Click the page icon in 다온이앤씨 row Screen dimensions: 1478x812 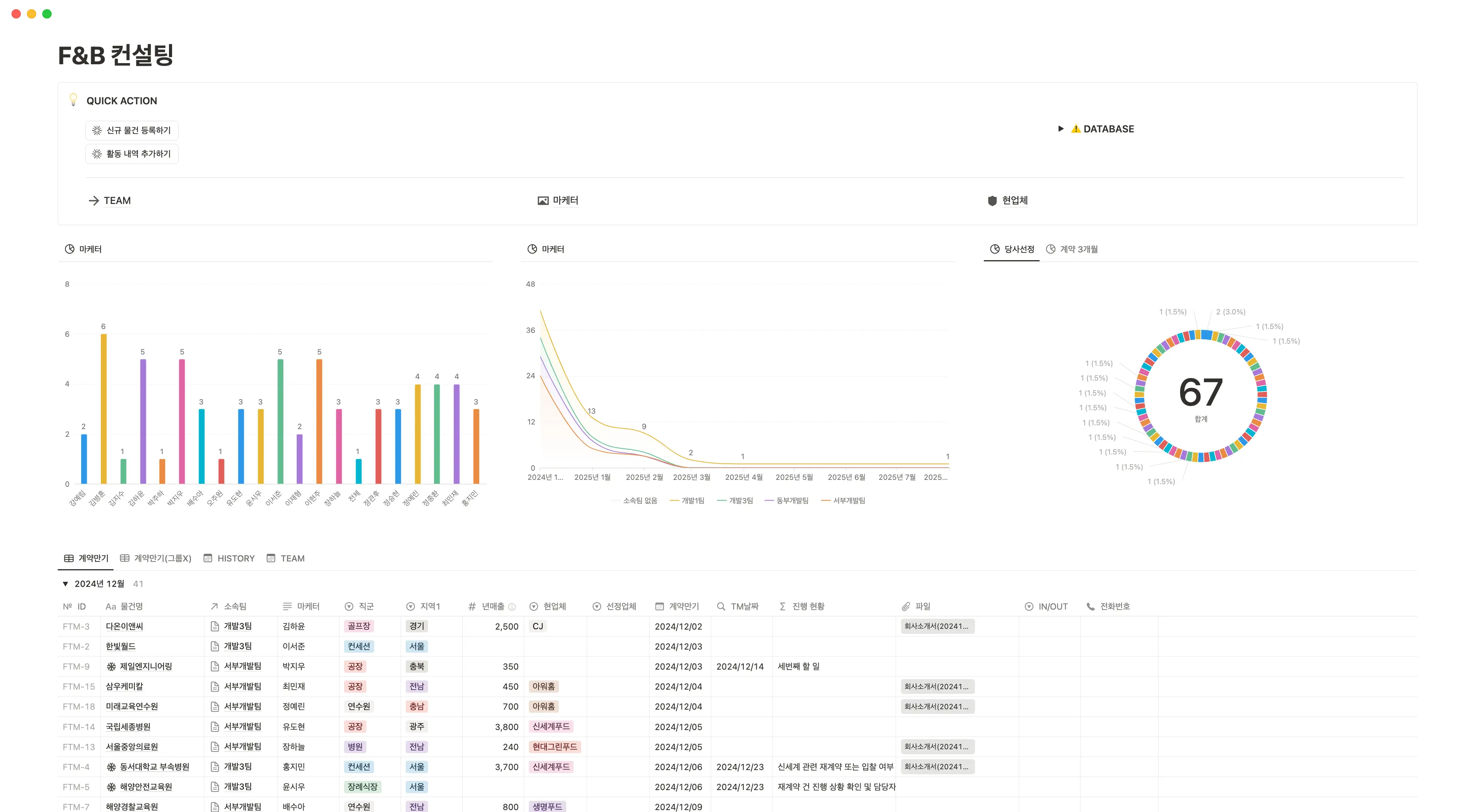[215, 626]
